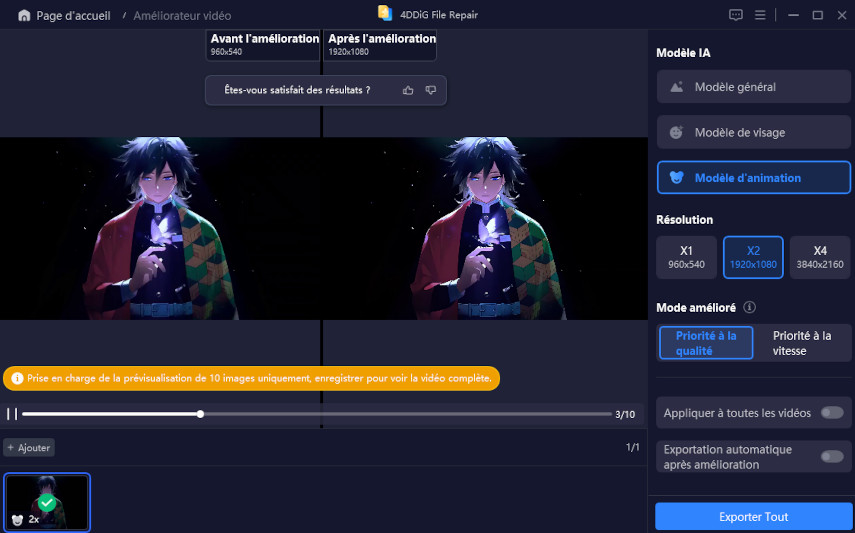The height and width of the screenshot is (533, 855).
Task: Click the preview progress slider handle
Action: coord(201,414)
